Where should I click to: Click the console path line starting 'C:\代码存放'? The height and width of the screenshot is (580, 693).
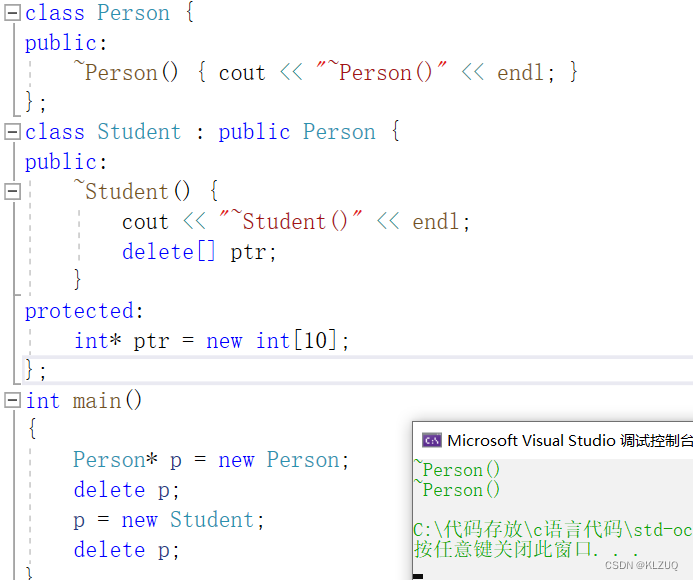pyautogui.click(x=553, y=529)
